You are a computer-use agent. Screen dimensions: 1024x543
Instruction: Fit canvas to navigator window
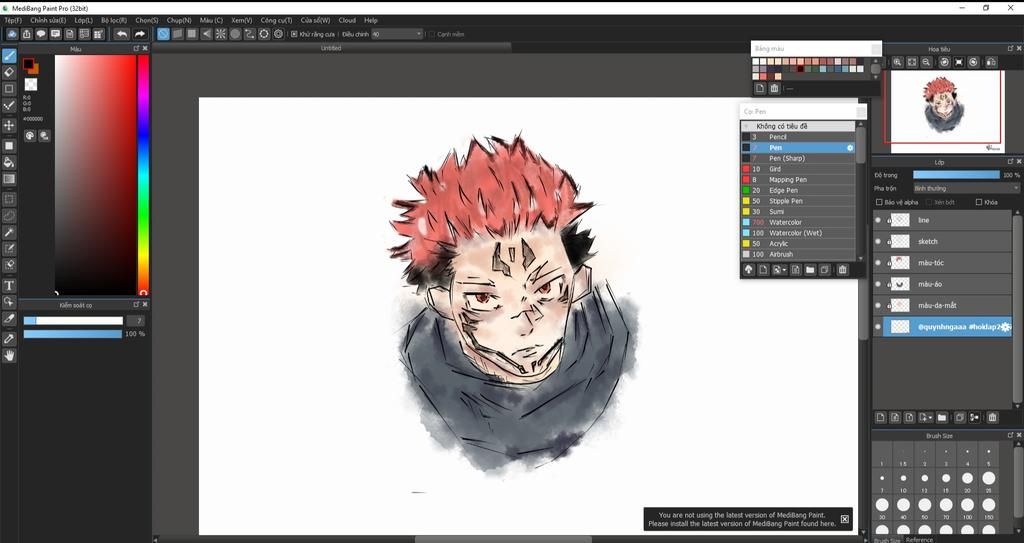point(912,62)
